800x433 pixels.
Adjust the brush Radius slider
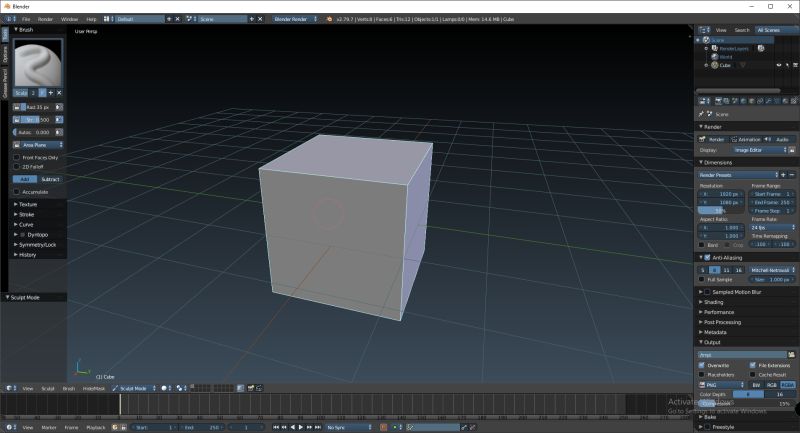[38, 108]
